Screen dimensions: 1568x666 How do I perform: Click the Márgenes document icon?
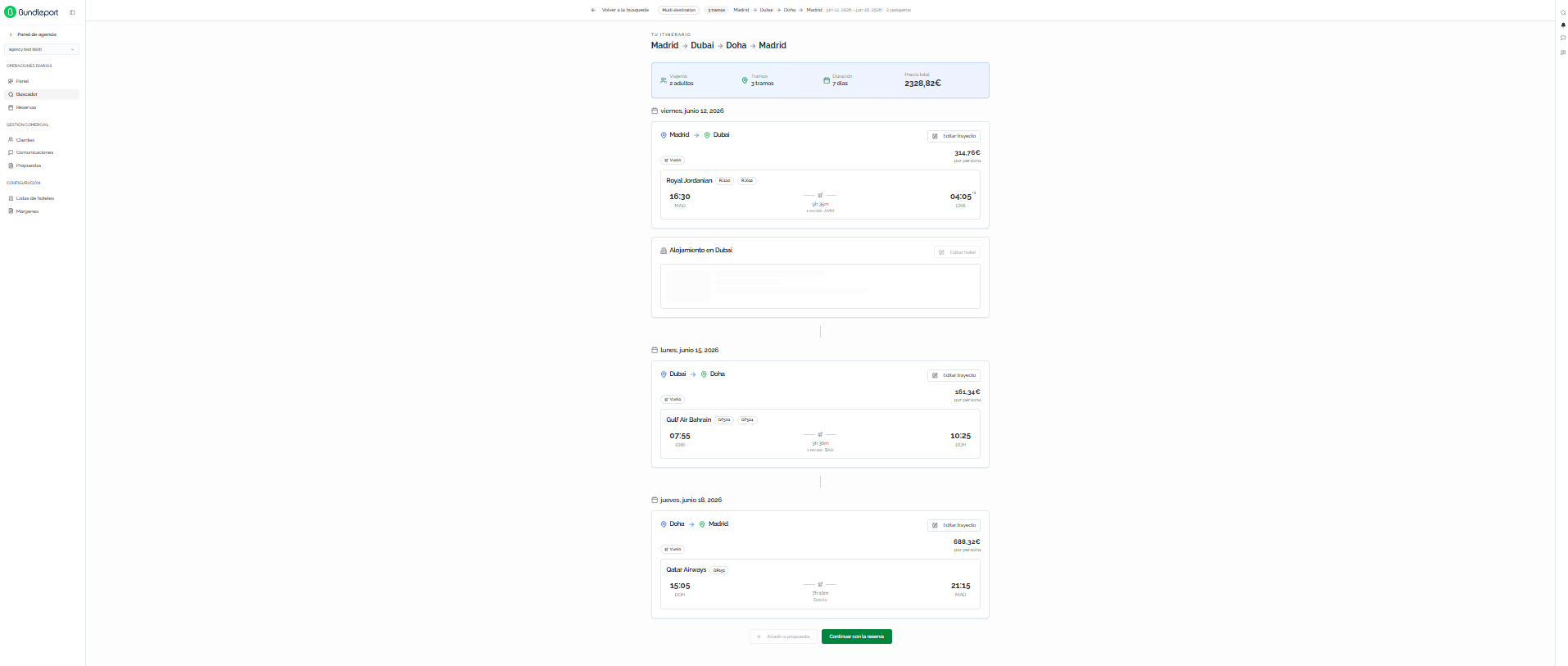point(11,211)
